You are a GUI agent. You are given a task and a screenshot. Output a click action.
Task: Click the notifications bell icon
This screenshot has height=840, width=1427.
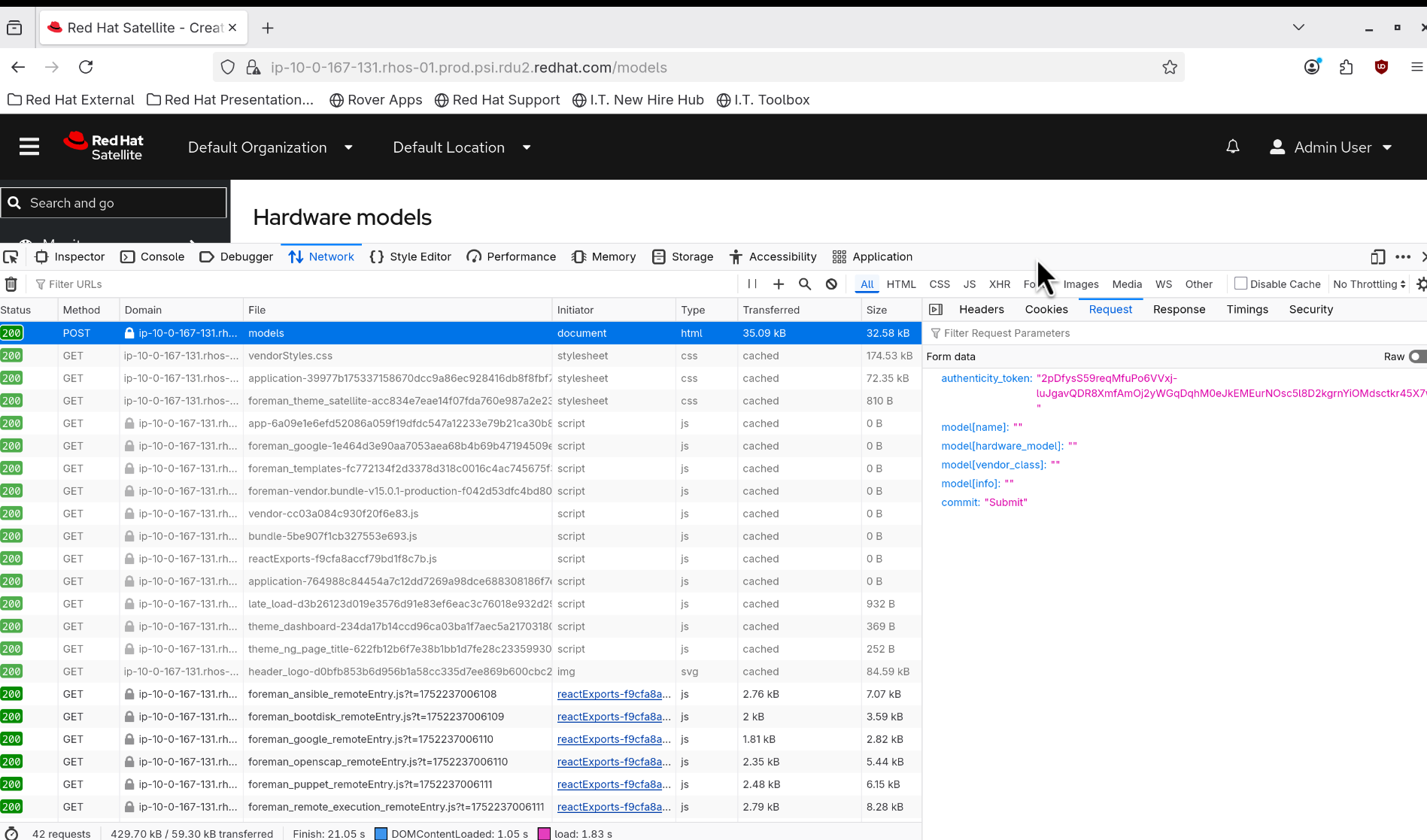click(x=1232, y=147)
